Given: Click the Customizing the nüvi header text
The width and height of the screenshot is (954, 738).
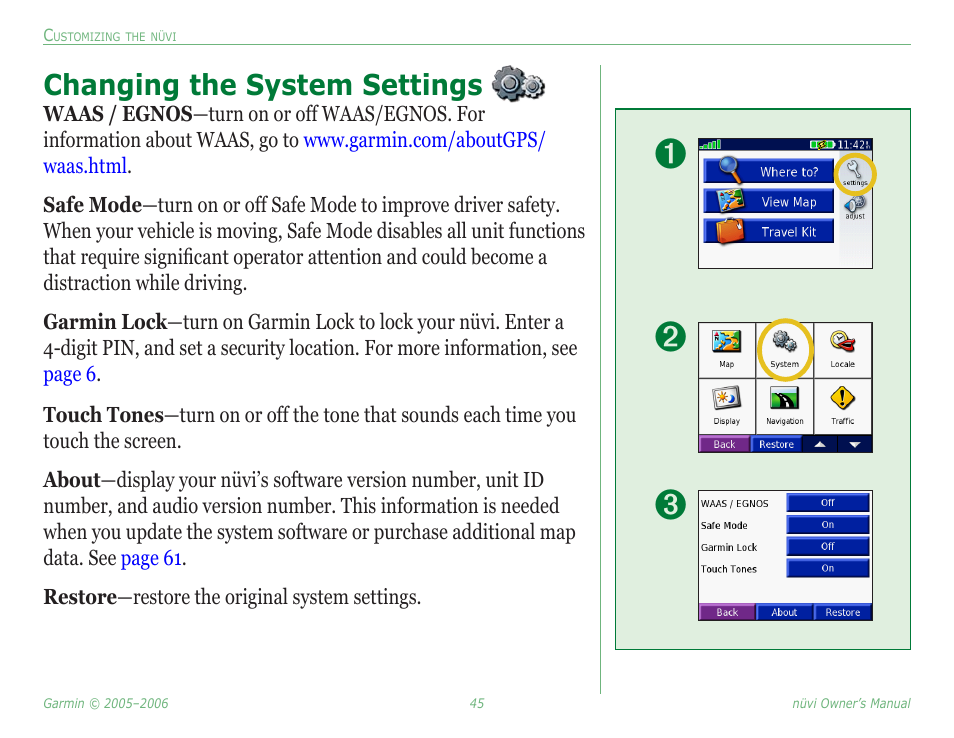Looking at the screenshot, I should (110, 36).
